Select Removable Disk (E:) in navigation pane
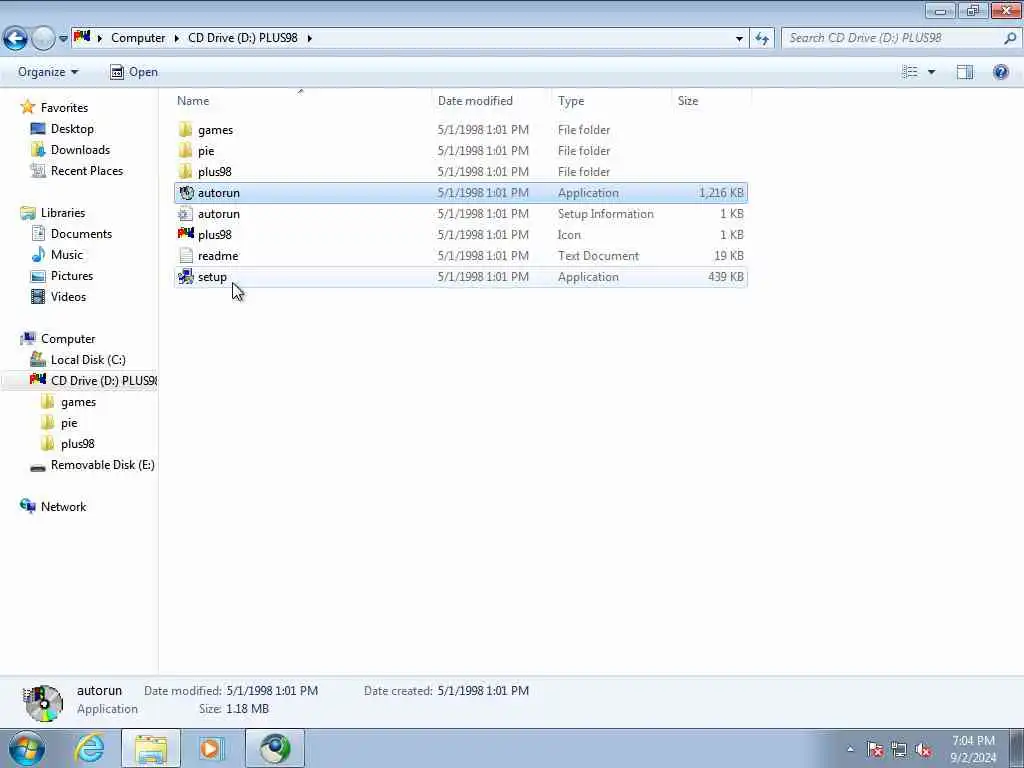The width and height of the screenshot is (1024, 768). (x=103, y=464)
